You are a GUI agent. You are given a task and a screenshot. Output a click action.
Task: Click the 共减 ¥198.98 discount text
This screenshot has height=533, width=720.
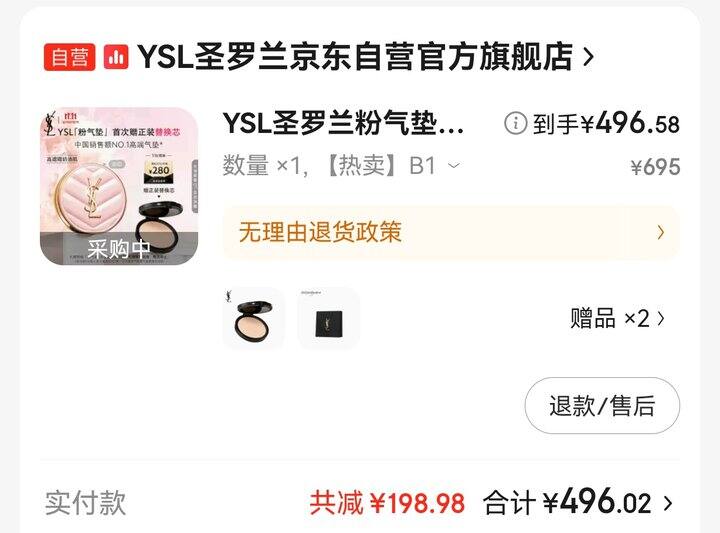(387, 503)
